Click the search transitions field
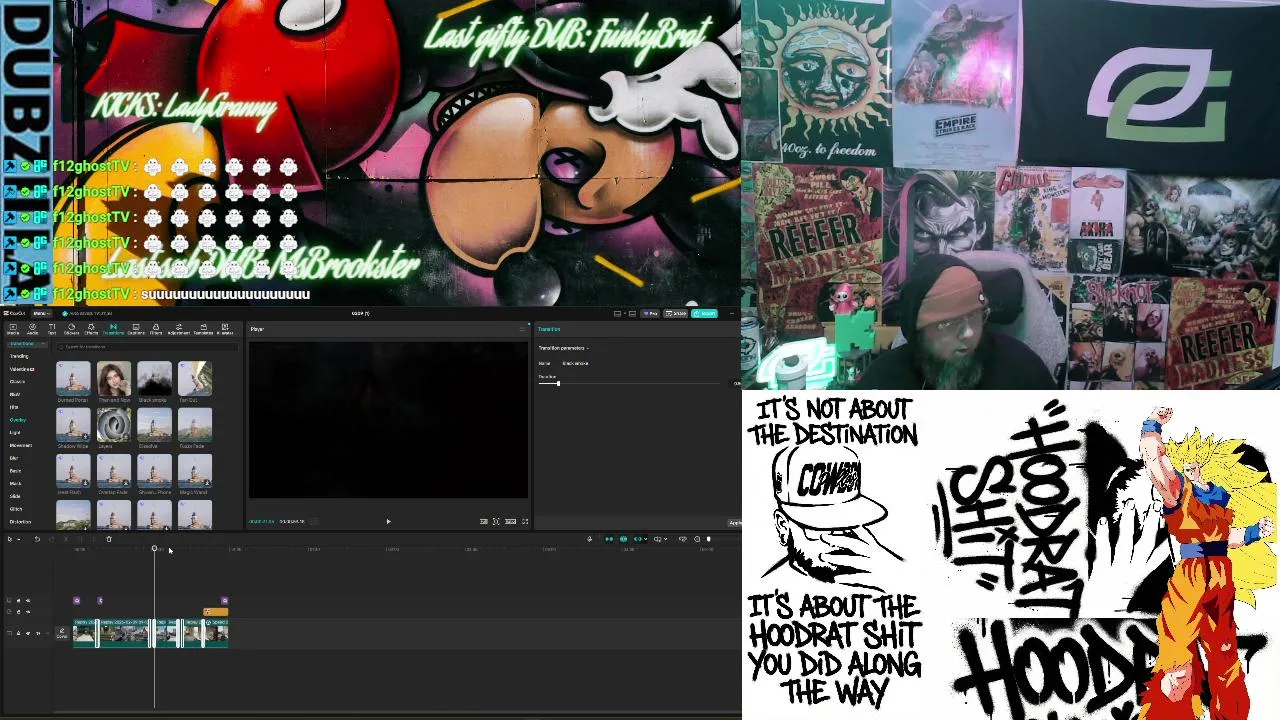 (147, 347)
